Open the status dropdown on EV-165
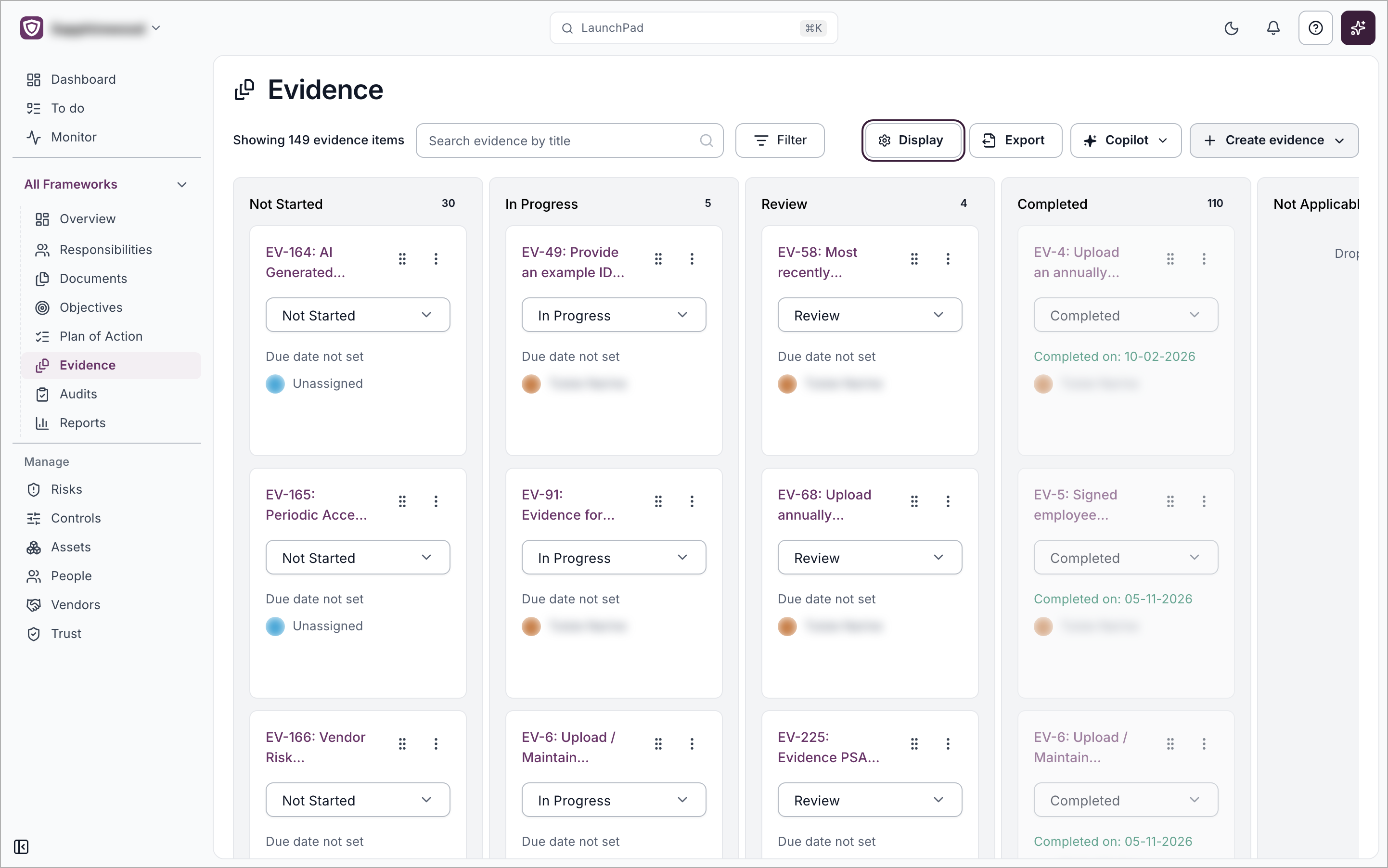This screenshot has height=868, width=1388. (x=357, y=557)
